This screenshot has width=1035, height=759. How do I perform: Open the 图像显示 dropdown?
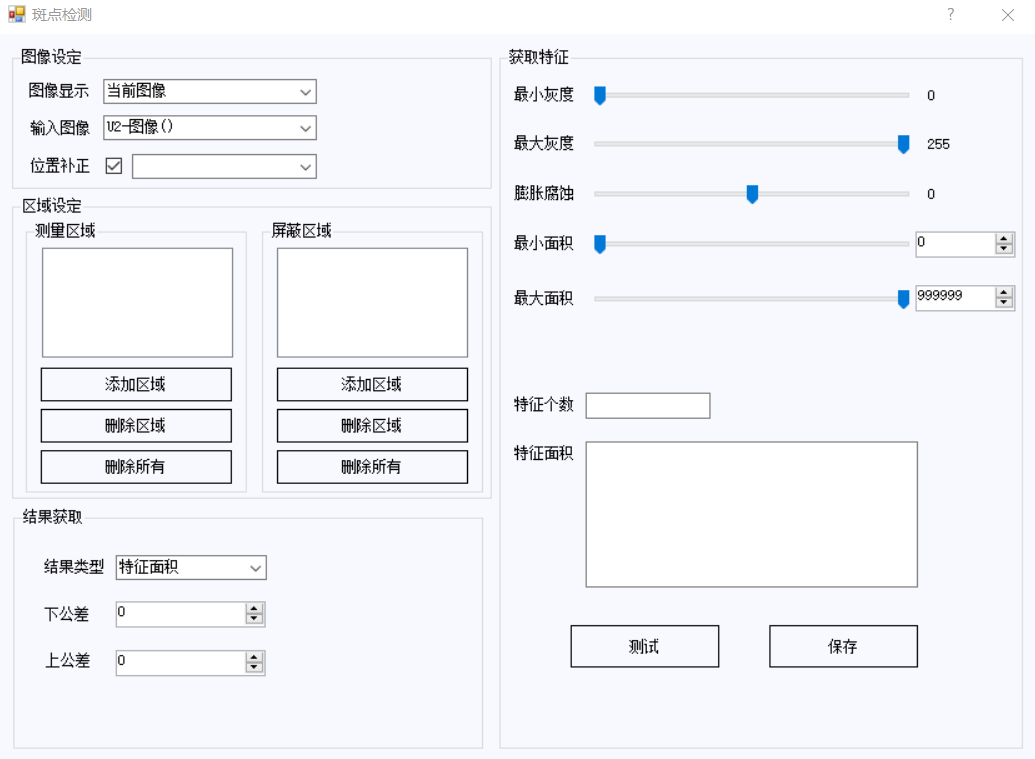tap(210, 91)
